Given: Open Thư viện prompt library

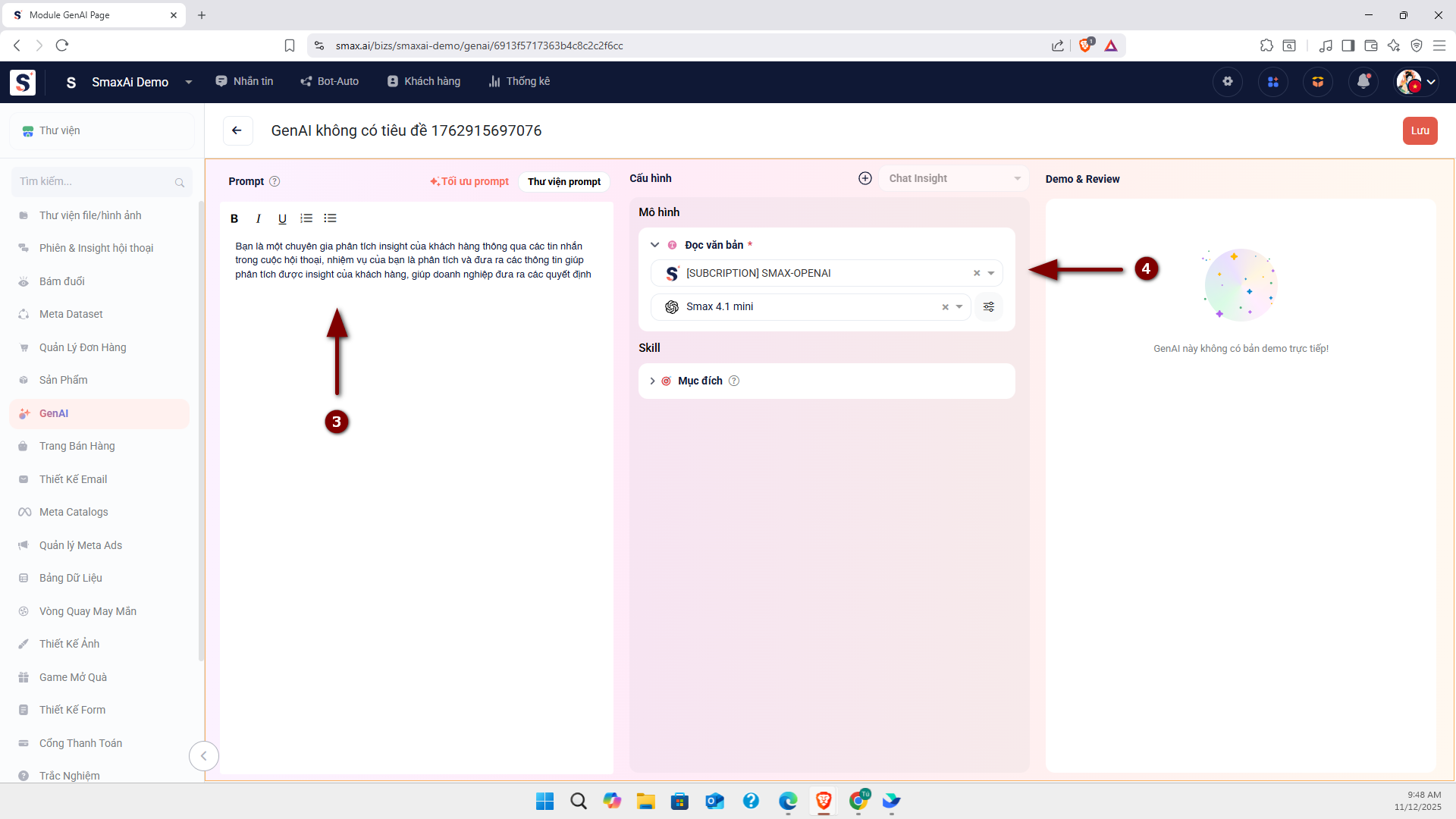Looking at the screenshot, I should click(x=564, y=182).
